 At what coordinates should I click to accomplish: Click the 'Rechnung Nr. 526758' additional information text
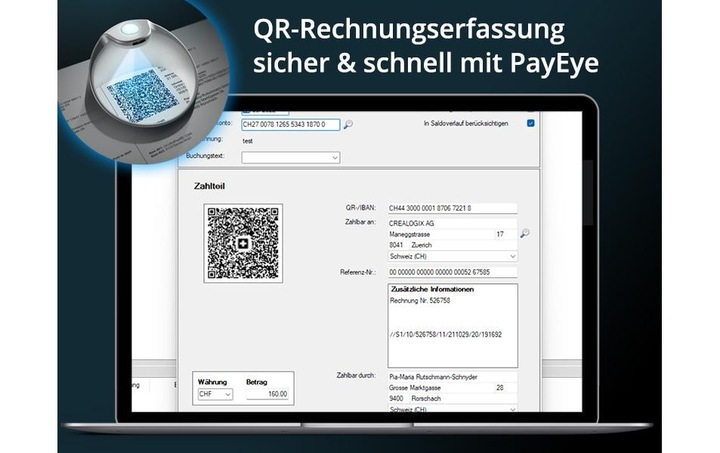tap(420, 301)
